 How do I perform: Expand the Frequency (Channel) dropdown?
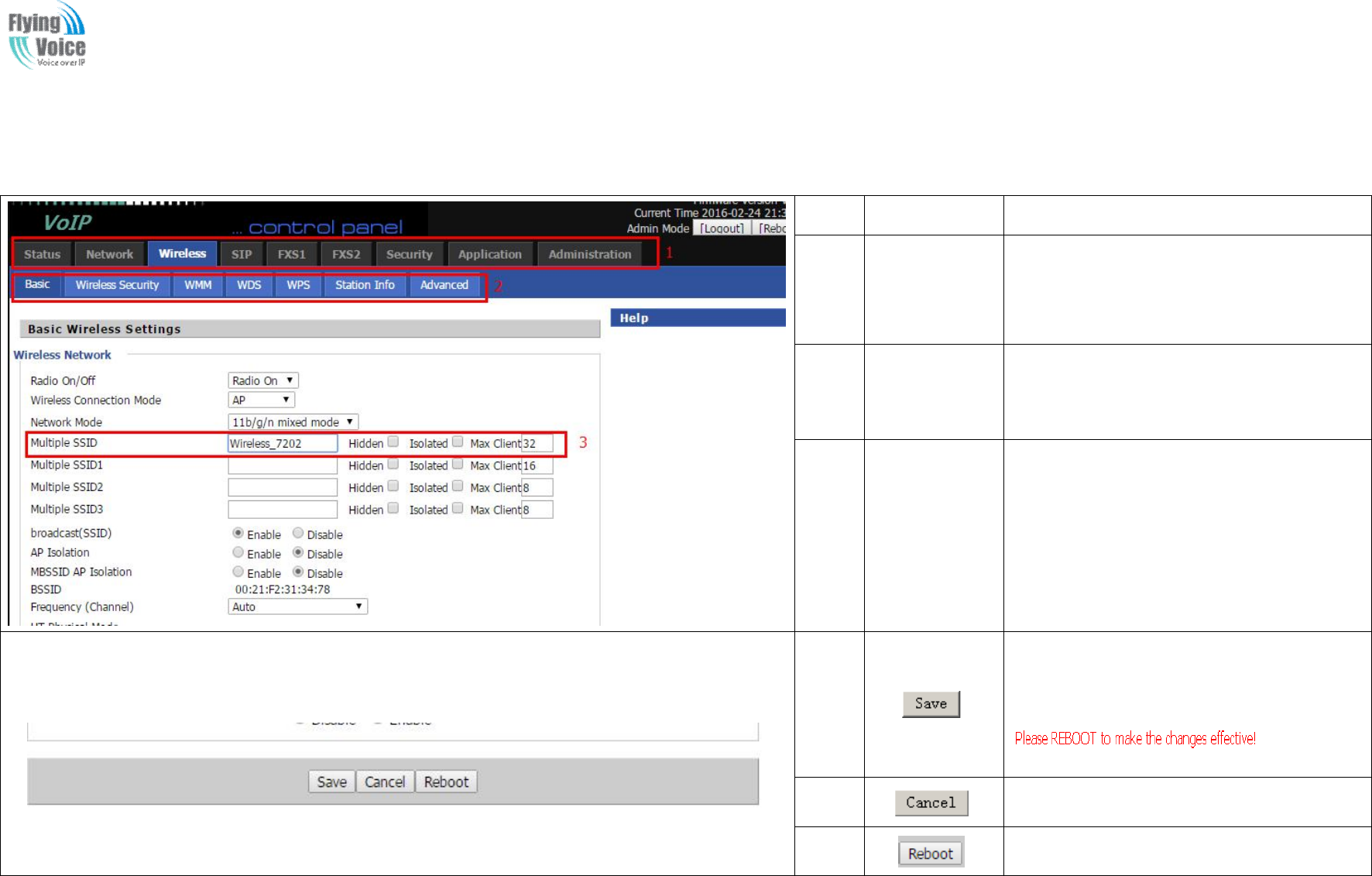[x=298, y=606]
